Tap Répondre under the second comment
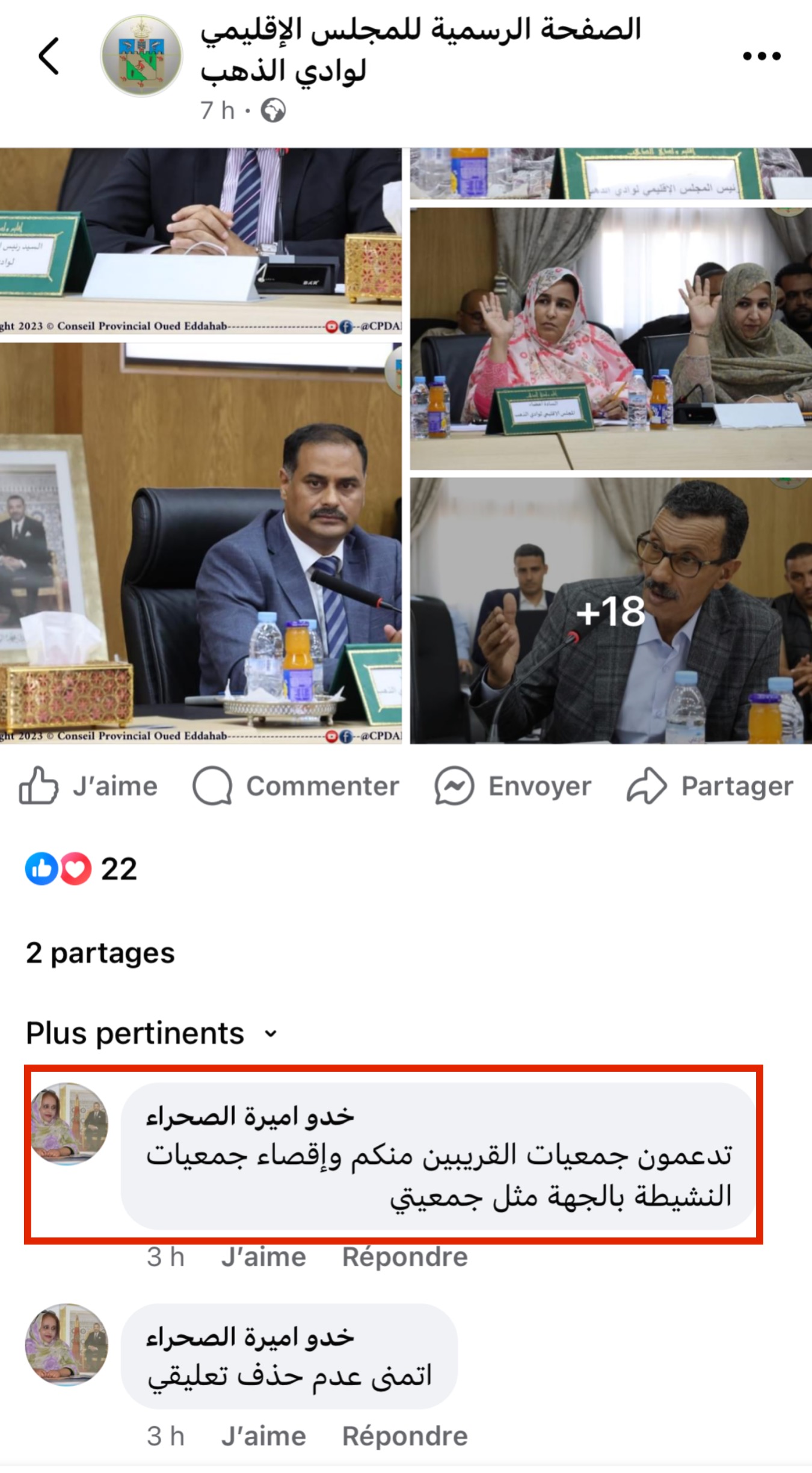Viewport: 812px width, 1473px height. [405, 1436]
